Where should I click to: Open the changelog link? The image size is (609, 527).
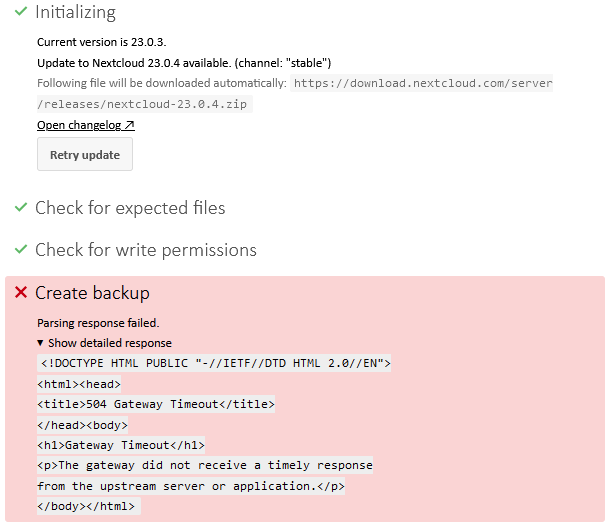(86, 125)
